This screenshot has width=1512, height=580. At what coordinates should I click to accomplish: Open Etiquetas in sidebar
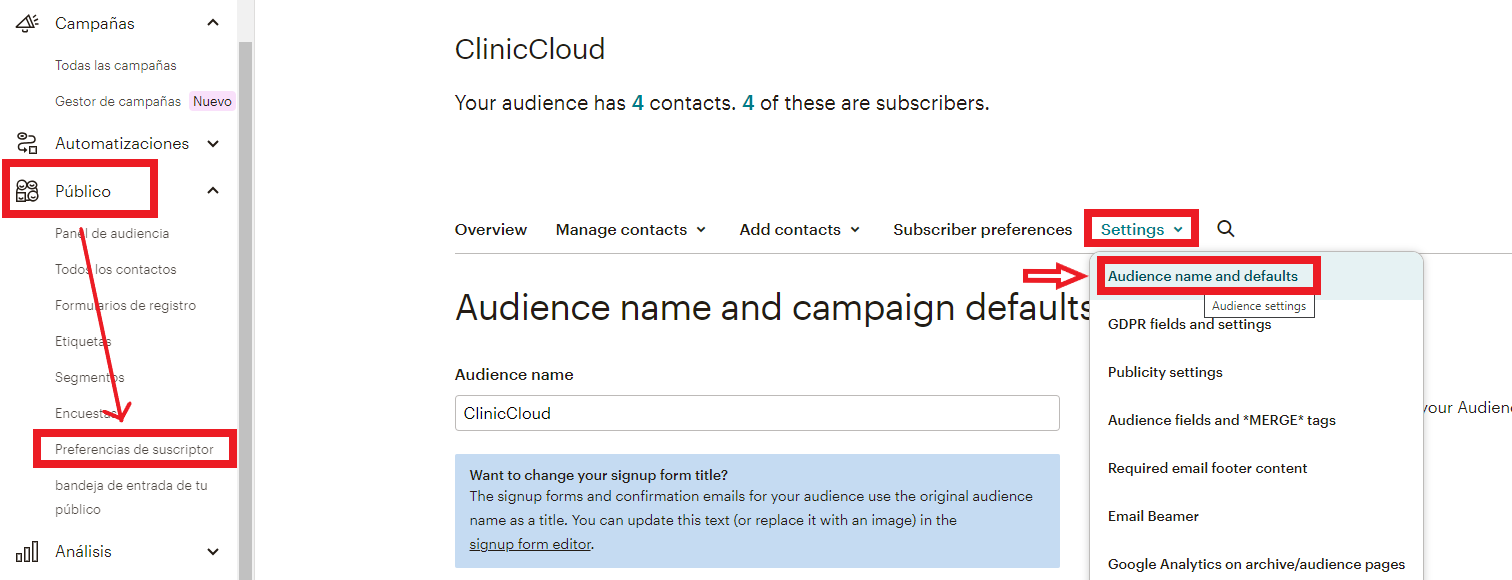point(83,341)
